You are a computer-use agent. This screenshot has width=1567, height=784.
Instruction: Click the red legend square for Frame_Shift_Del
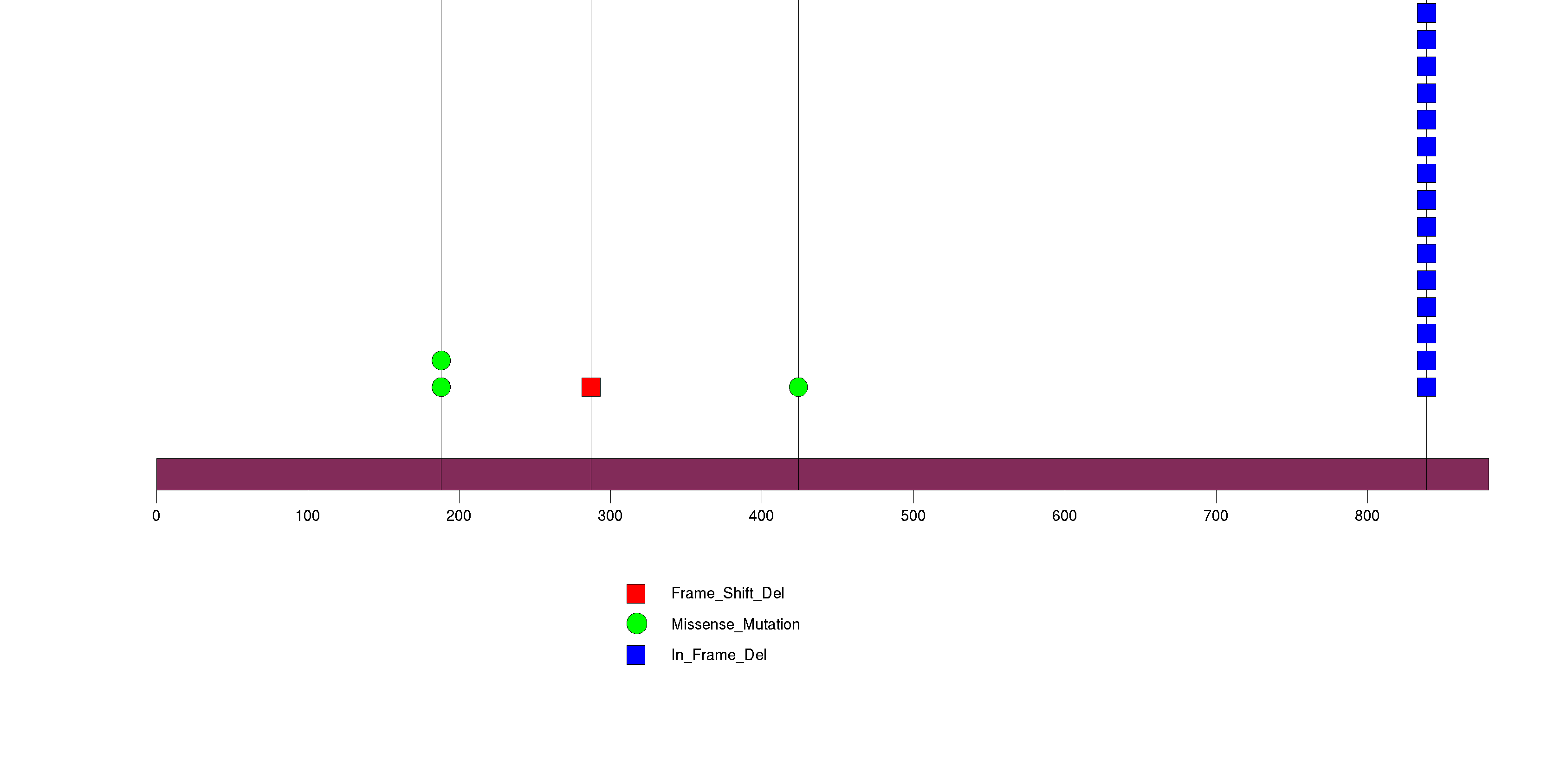(x=636, y=593)
